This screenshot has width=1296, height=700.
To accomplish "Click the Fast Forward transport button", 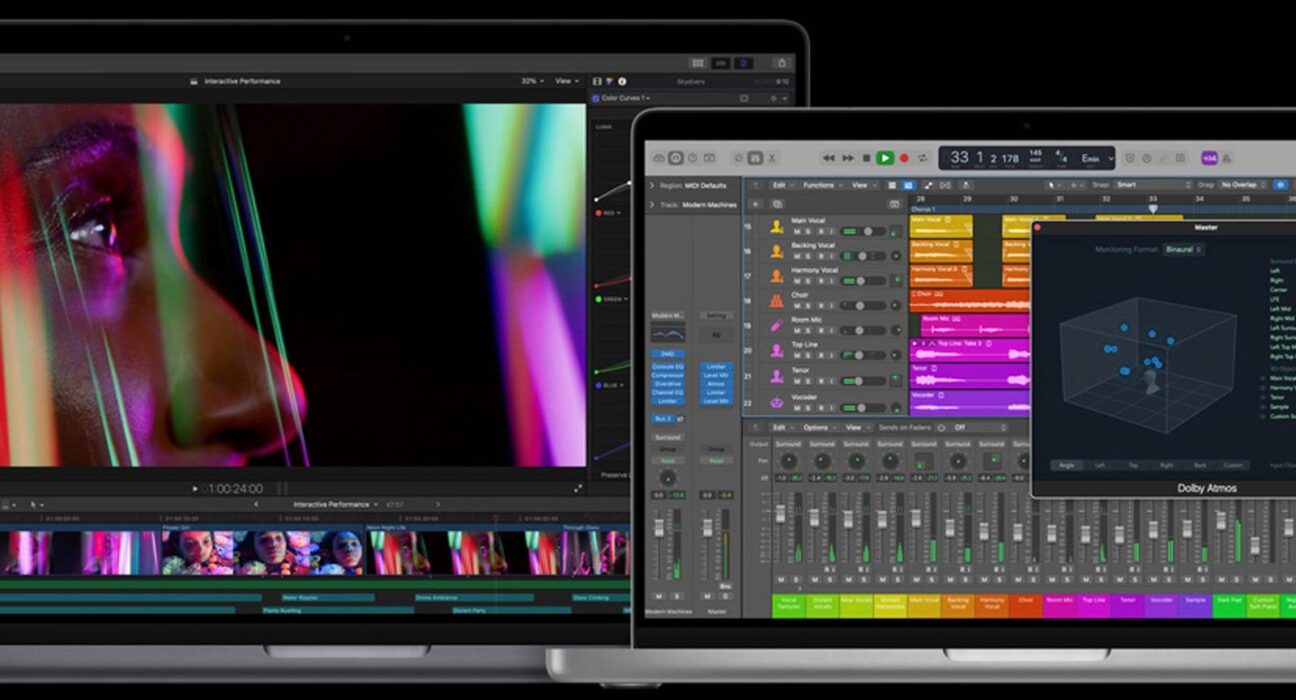I will (848, 158).
